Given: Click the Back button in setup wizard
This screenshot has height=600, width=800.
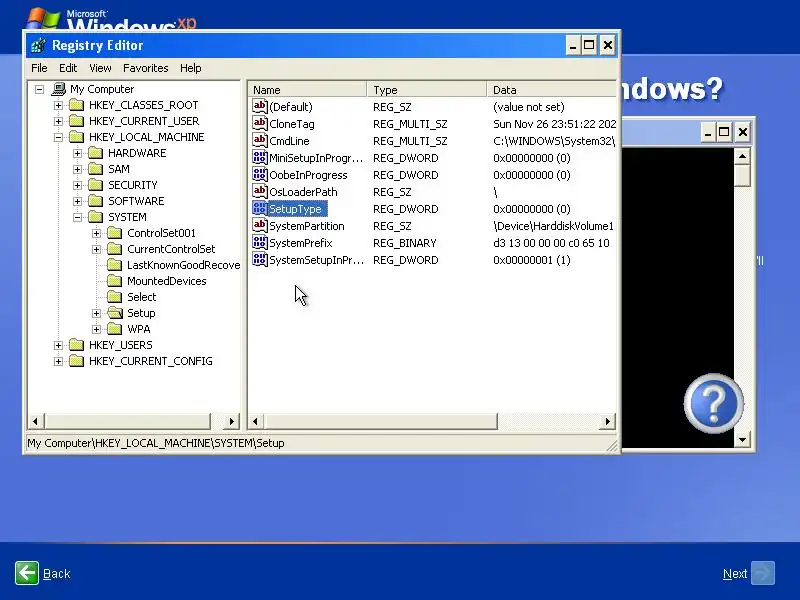Looking at the screenshot, I should tap(42, 573).
